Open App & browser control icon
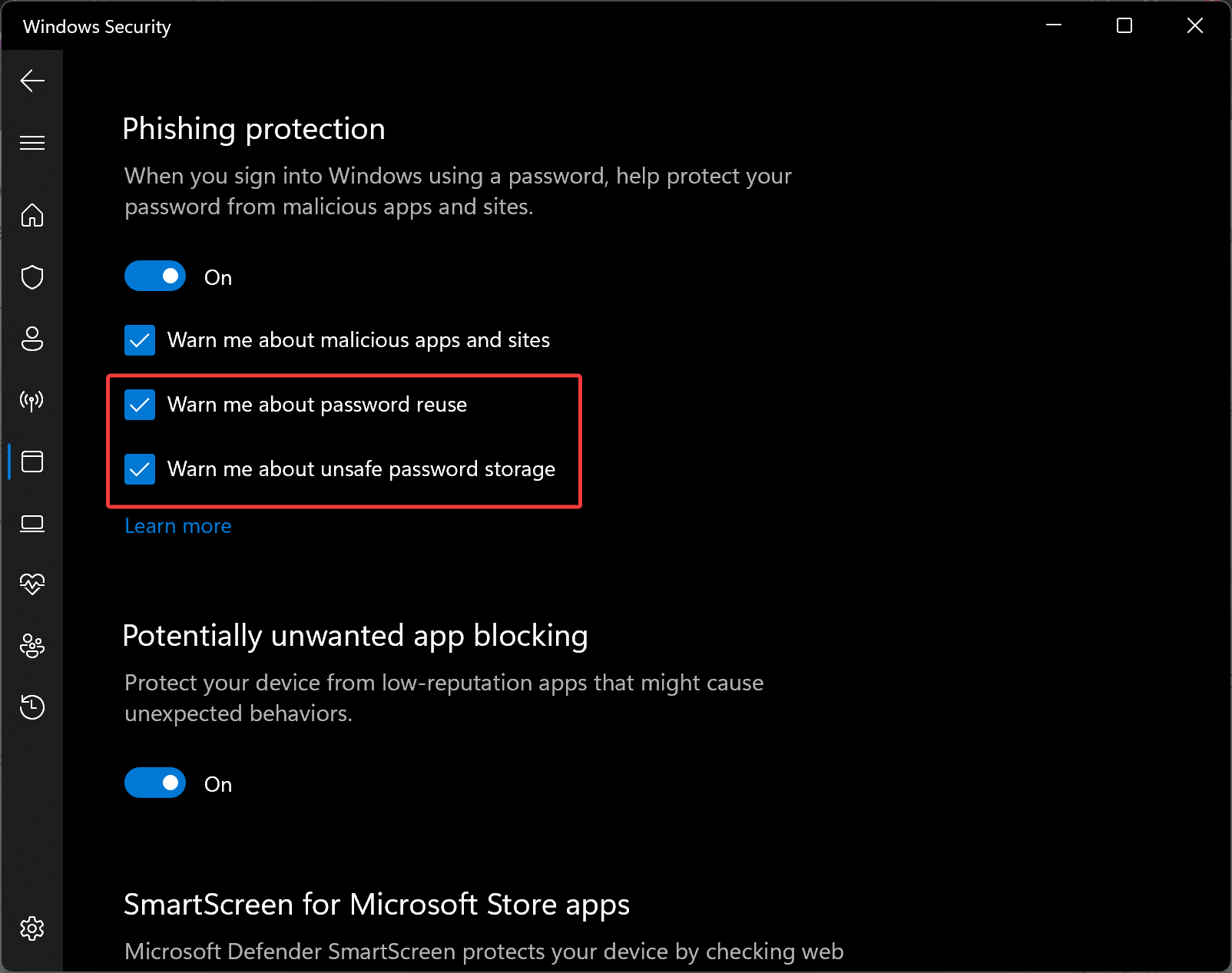This screenshot has height=973, width=1232. (x=32, y=462)
